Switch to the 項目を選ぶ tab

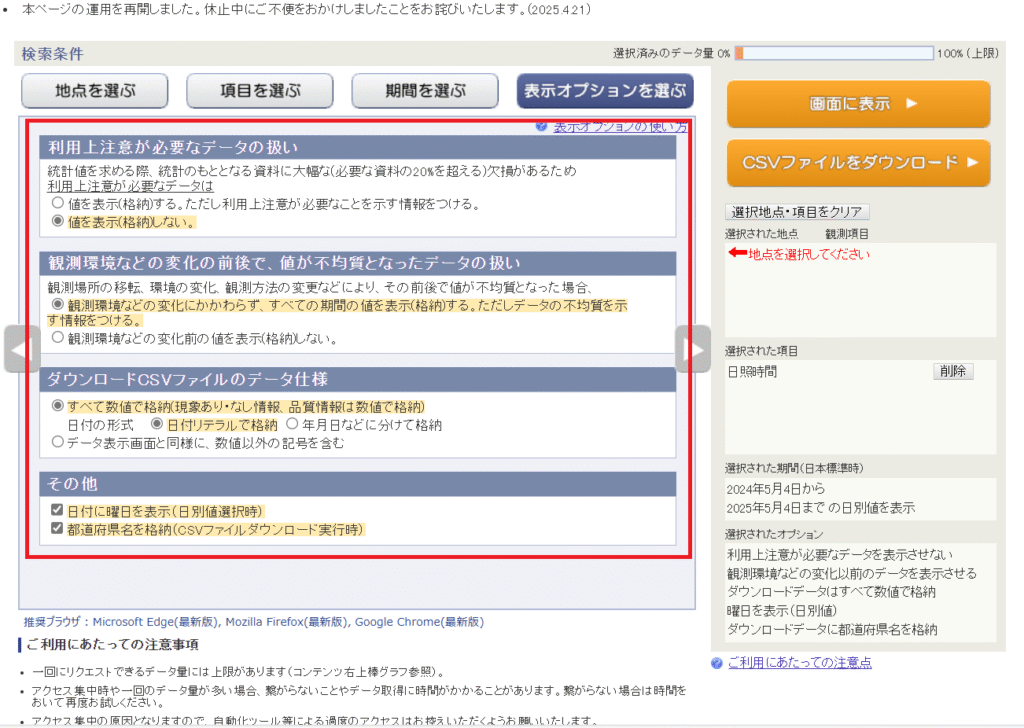[260, 91]
